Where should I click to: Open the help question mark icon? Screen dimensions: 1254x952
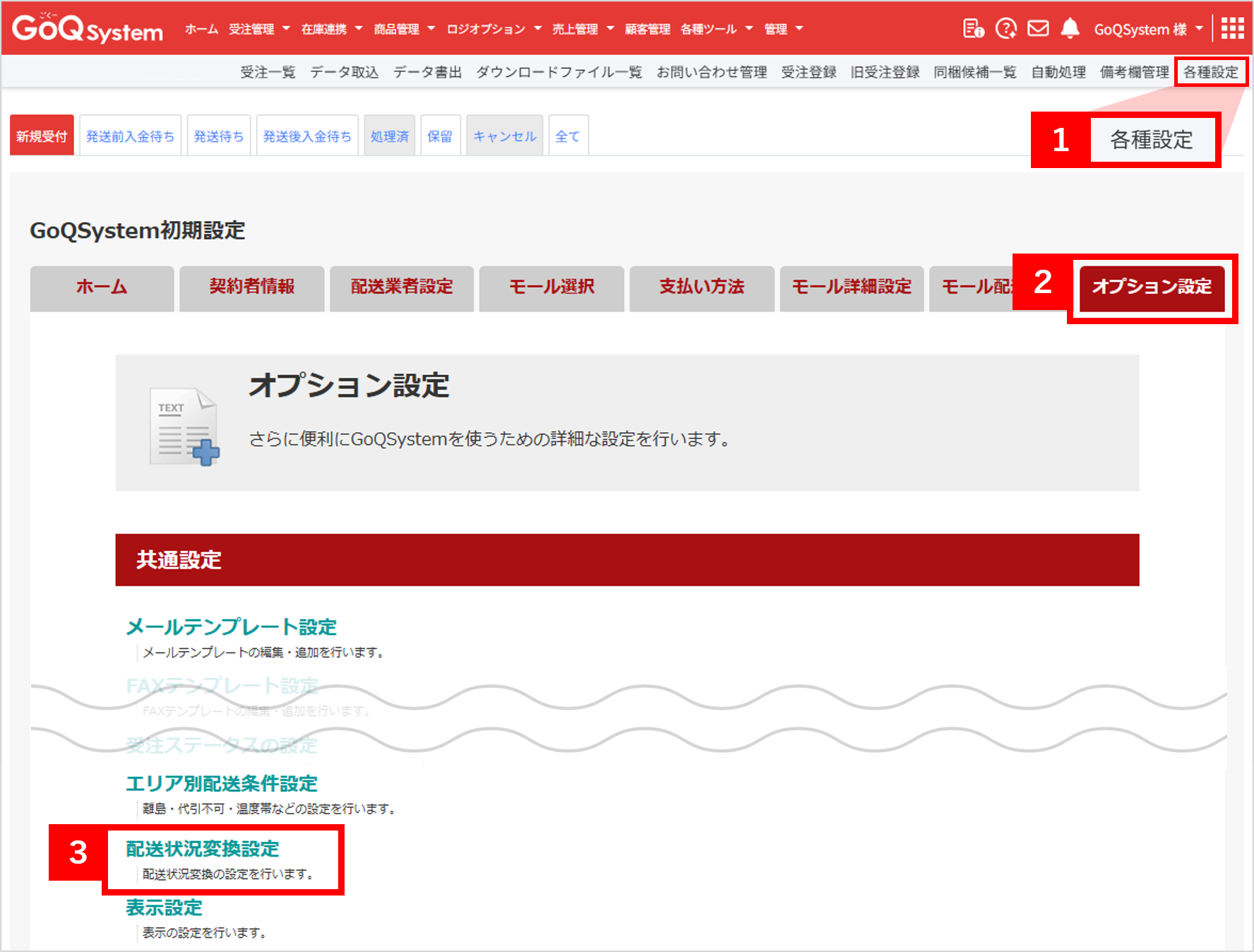tap(1005, 29)
